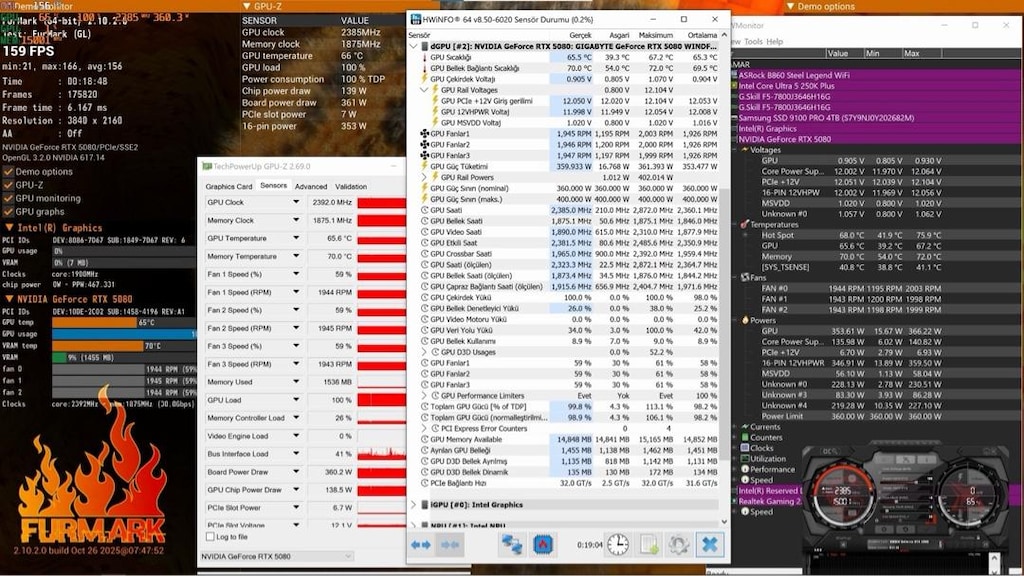Collapse FurMark NVIDIA GeForce RTX 5080 section

click(x=9, y=299)
